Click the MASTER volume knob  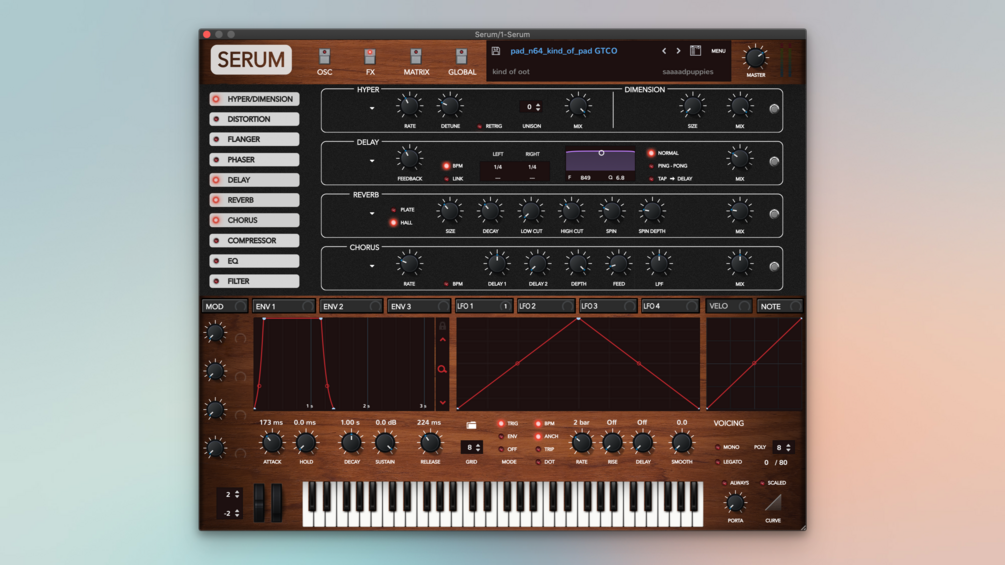point(755,58)
